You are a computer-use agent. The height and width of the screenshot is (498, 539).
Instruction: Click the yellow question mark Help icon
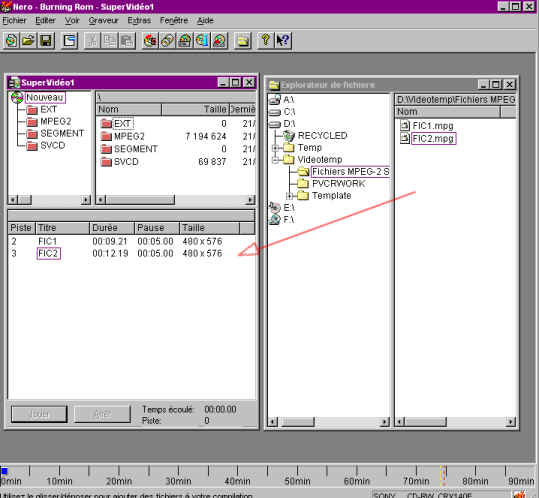point(266,41)
